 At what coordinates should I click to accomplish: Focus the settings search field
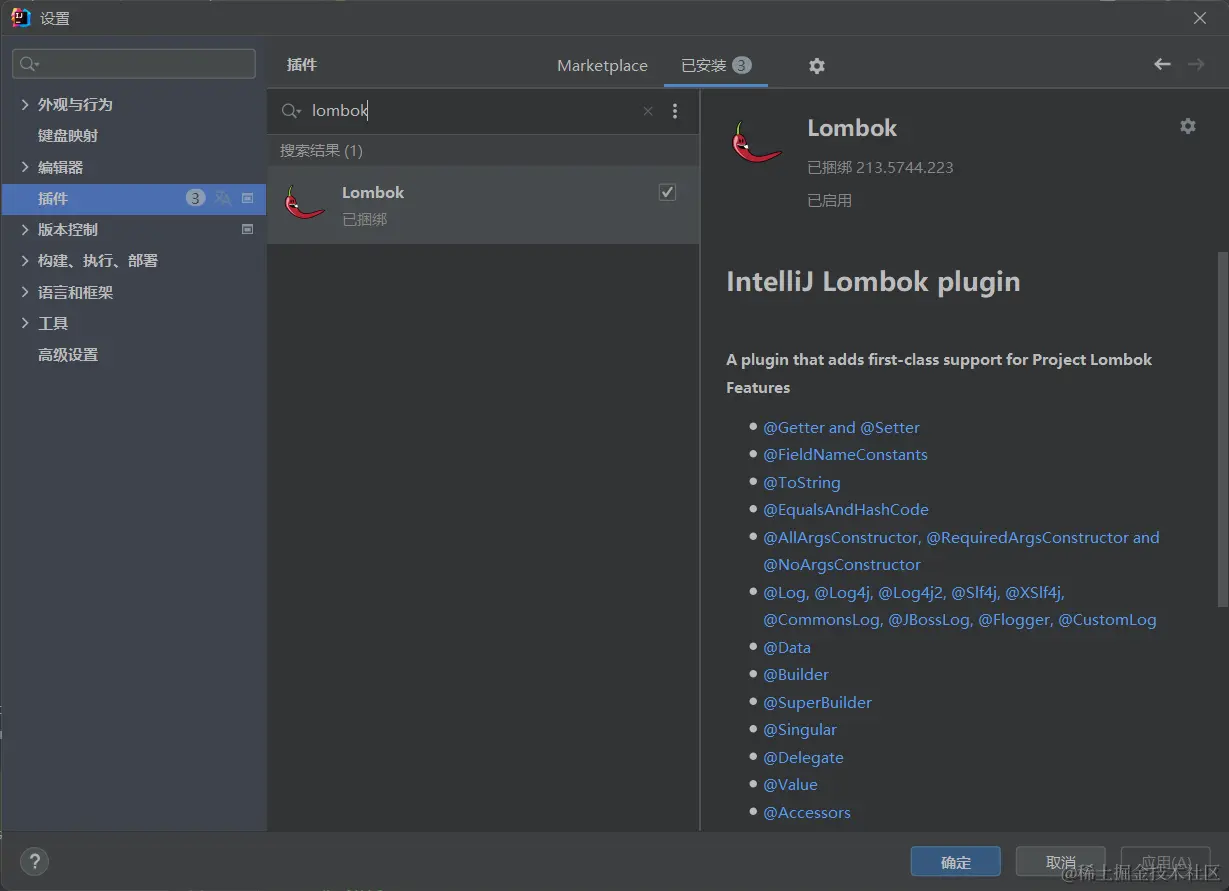pyautogui.click(x=134, y=64)
